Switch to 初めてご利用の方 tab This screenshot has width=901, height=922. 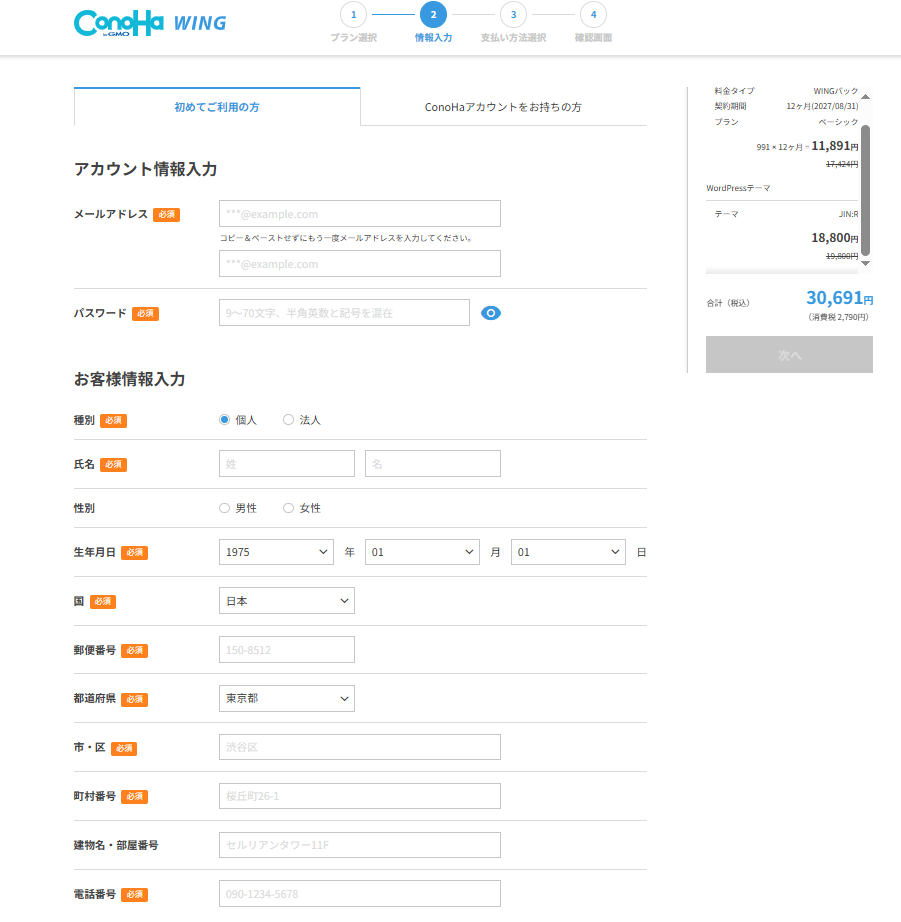pos(217,107)
